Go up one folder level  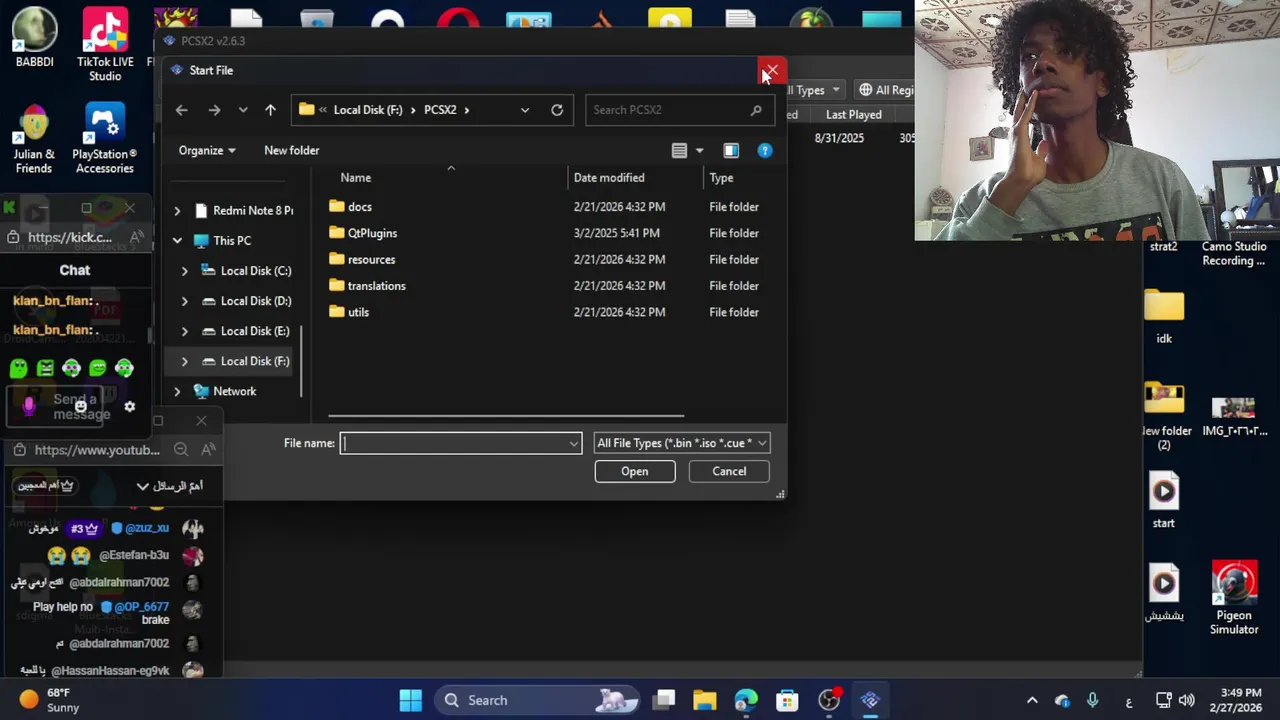click(270, 110)
